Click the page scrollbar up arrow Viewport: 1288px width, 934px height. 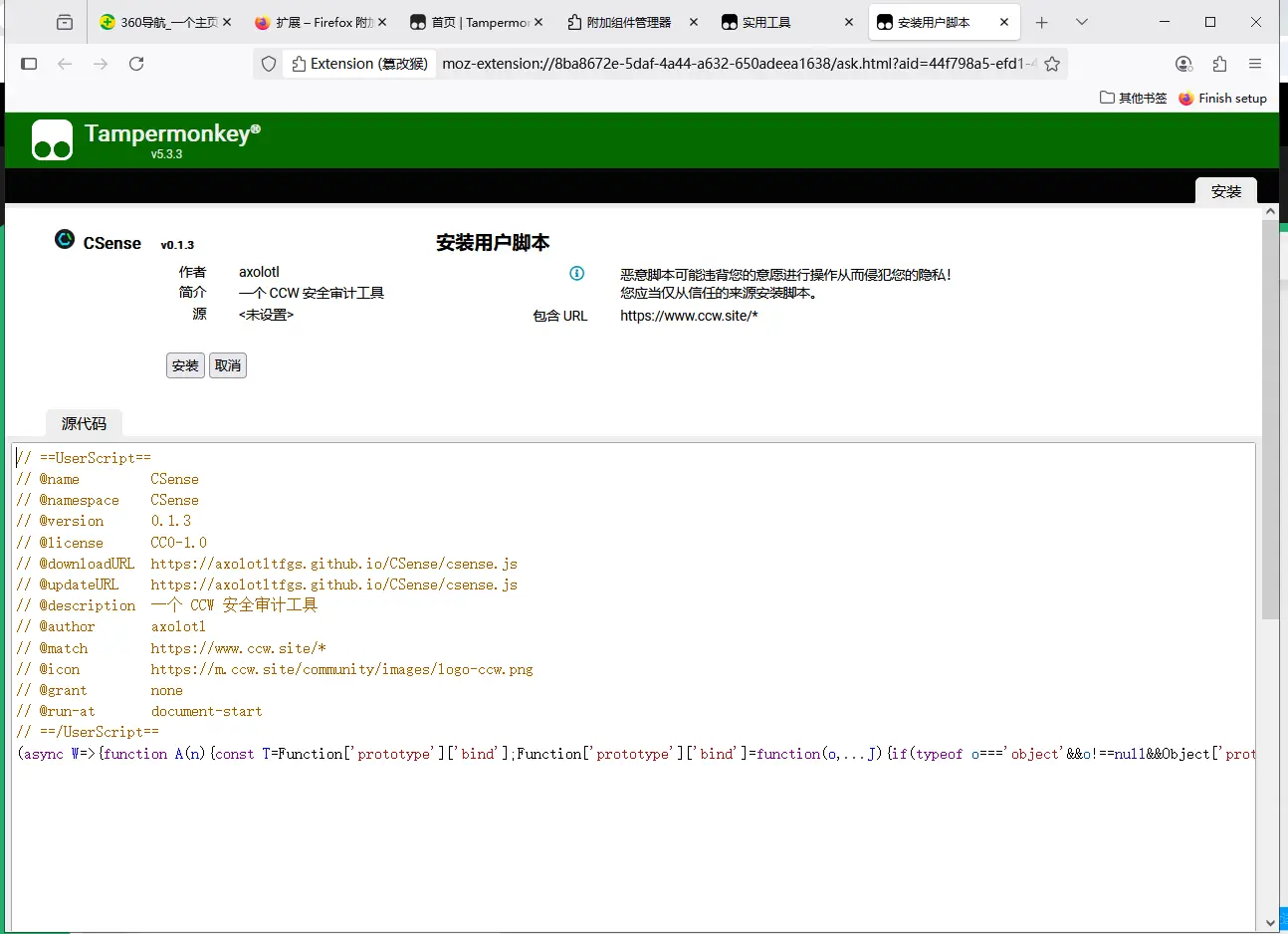1270,211
